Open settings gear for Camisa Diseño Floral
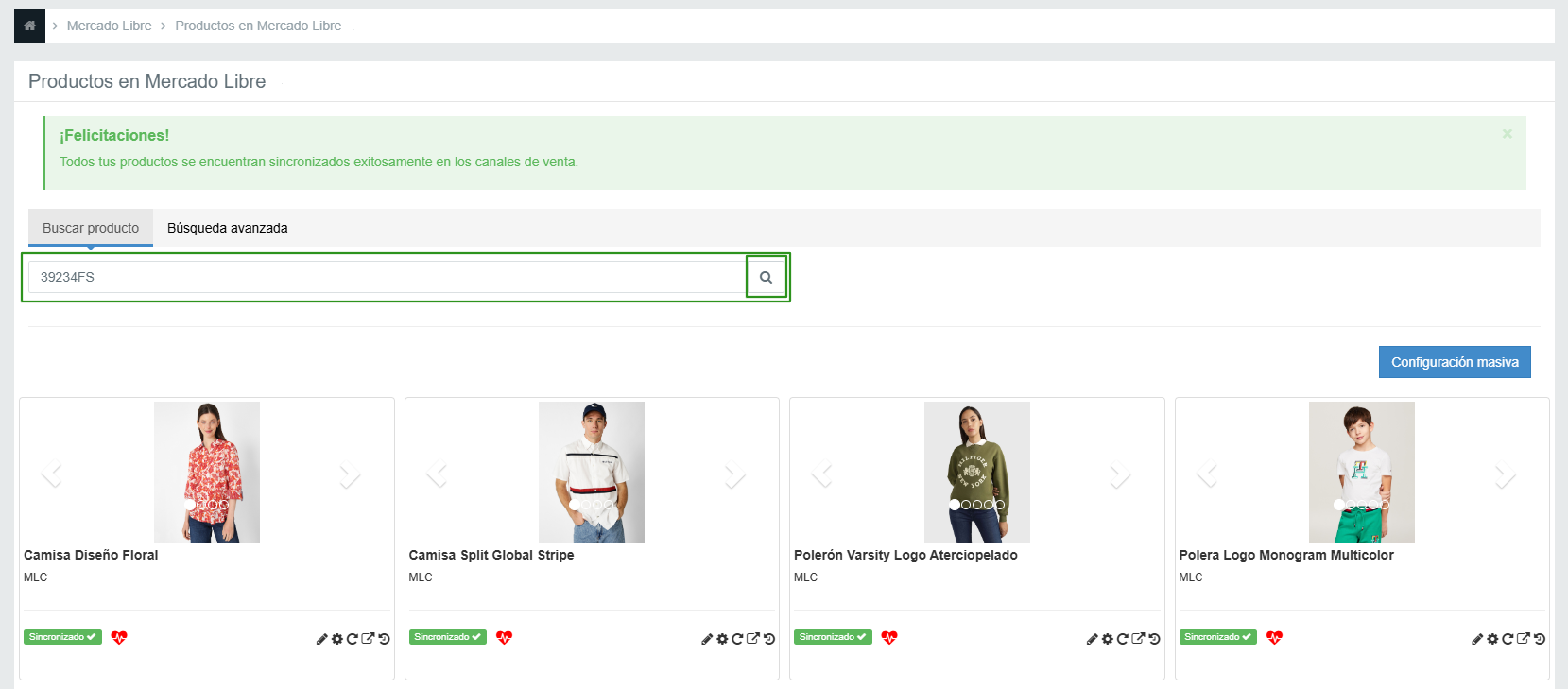Image resolution: width=1568 pixels, height=689 pixels. [336, 639]
